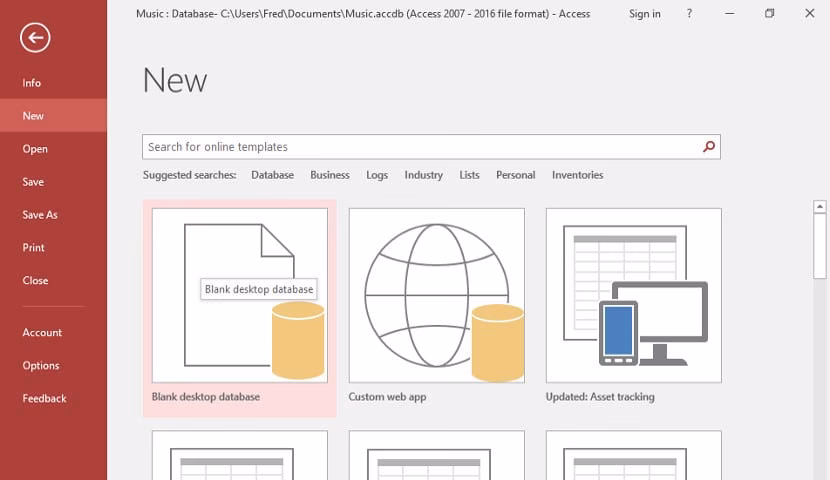Click the template list scrollbar thumb
Screen dimensions: 830x480
[820, 246]
